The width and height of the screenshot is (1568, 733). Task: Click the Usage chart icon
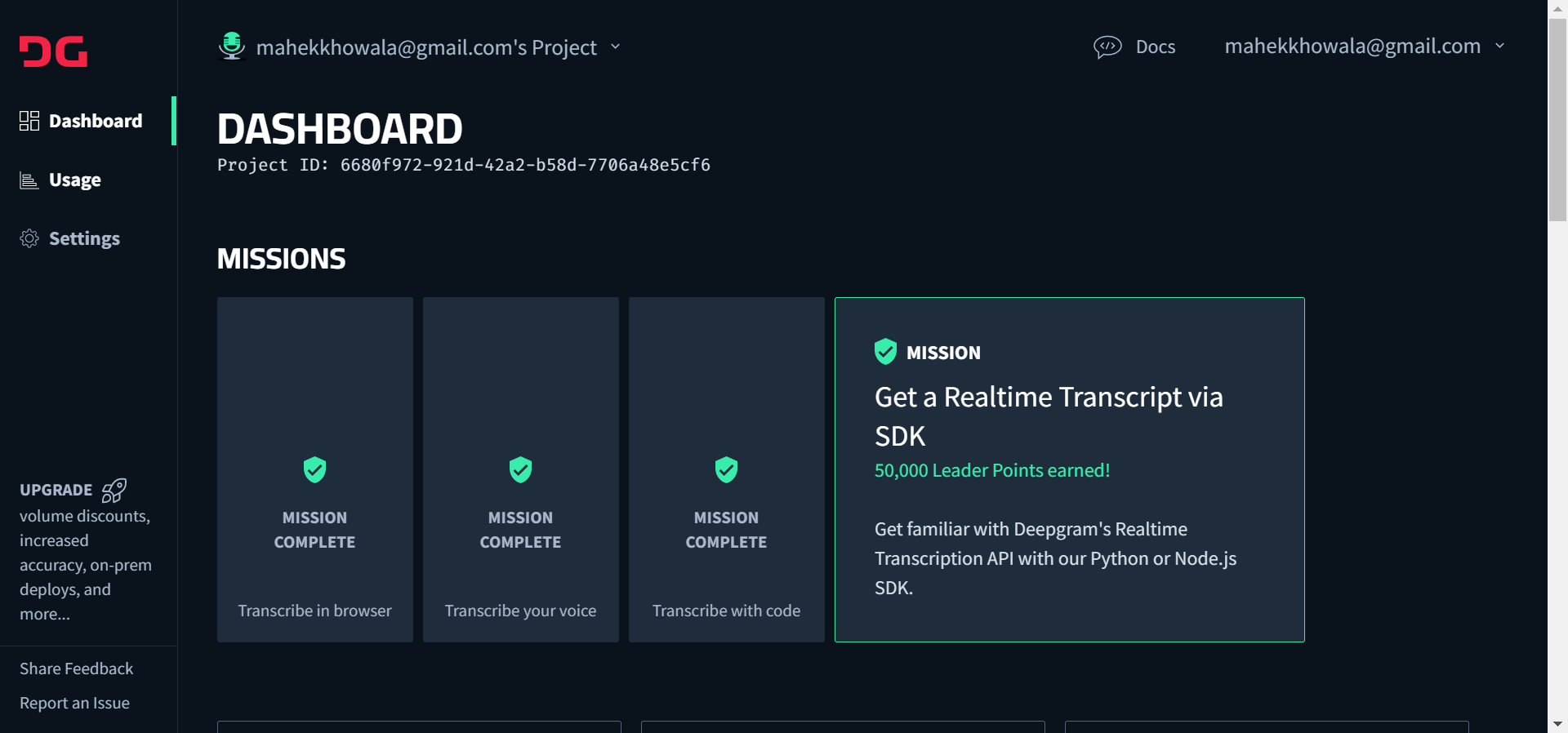(29, 180)
